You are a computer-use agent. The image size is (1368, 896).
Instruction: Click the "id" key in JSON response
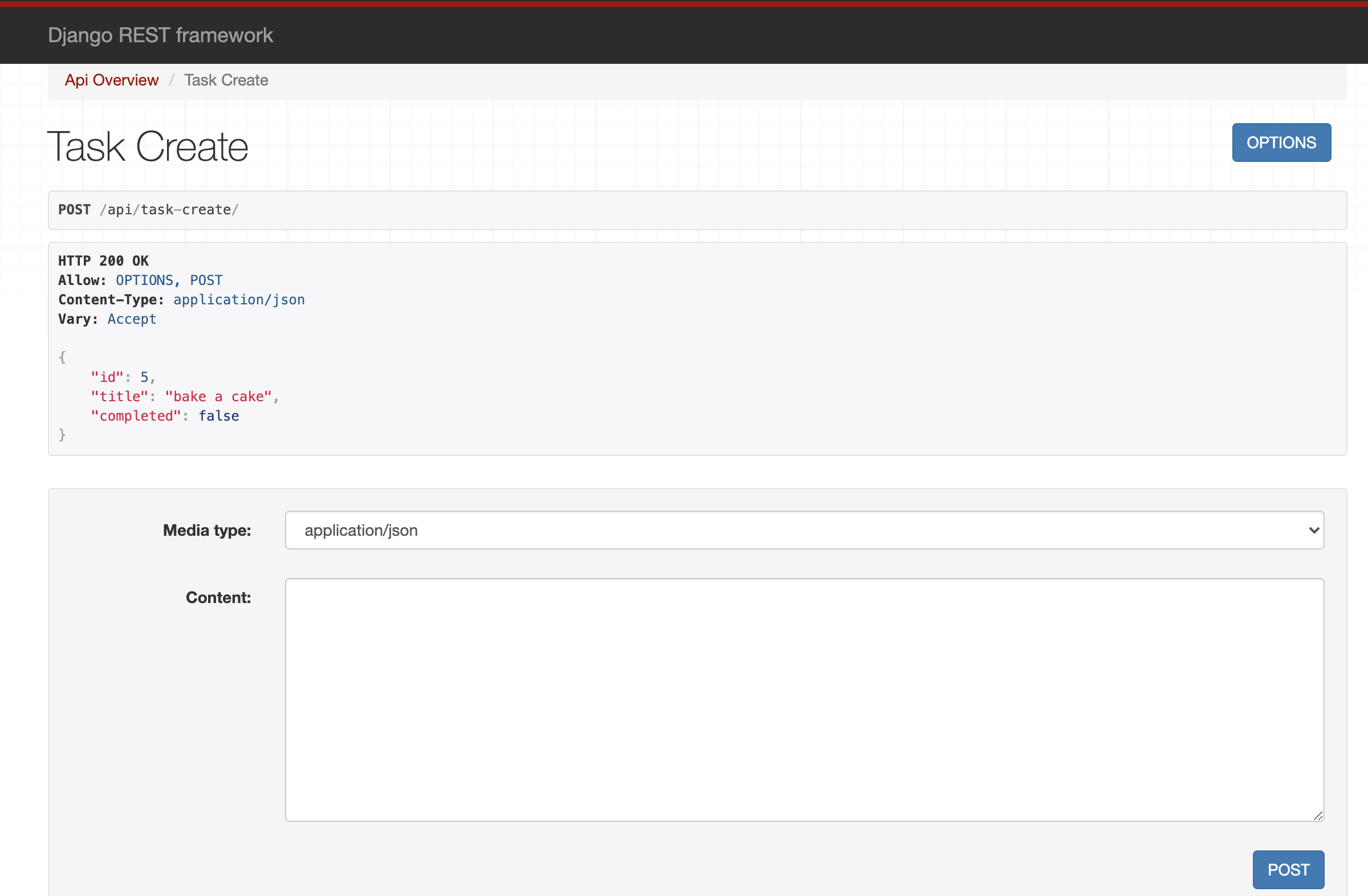(107, 377)
